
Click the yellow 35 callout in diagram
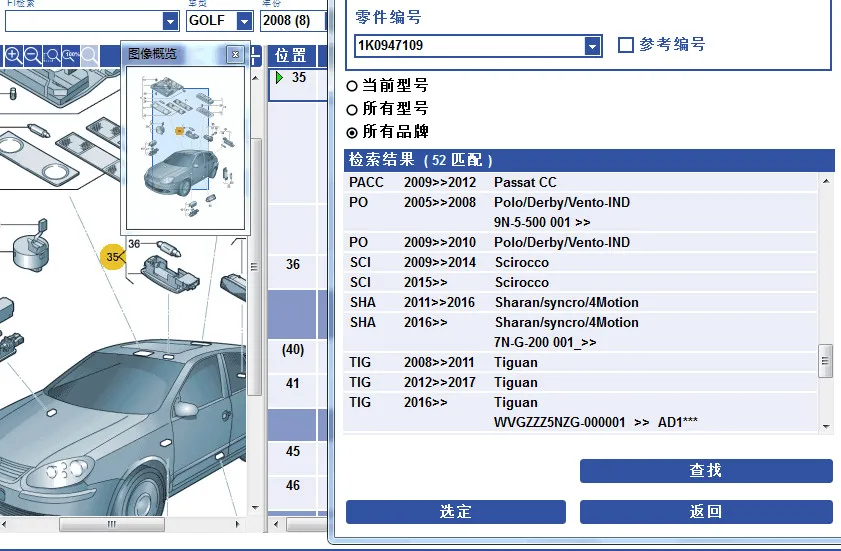tap(113, 256)
